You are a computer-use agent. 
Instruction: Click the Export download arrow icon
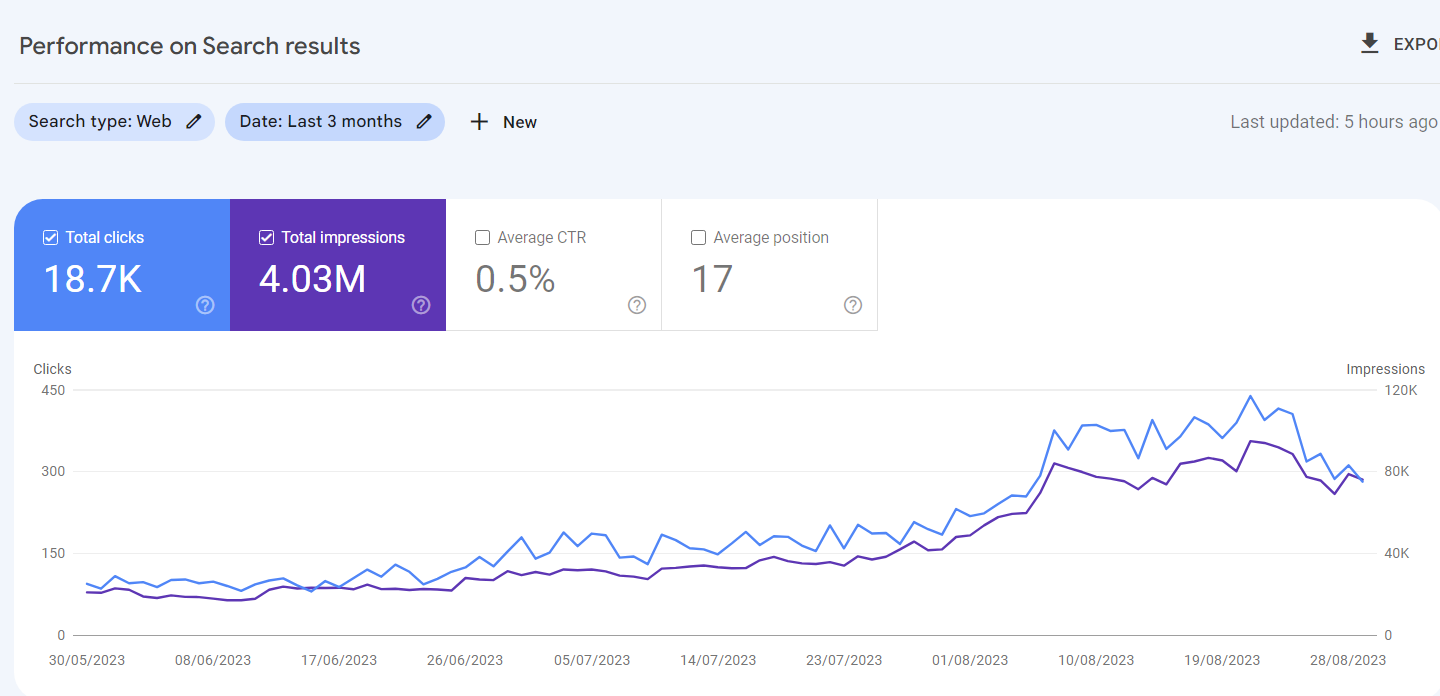coord(1370,44)
